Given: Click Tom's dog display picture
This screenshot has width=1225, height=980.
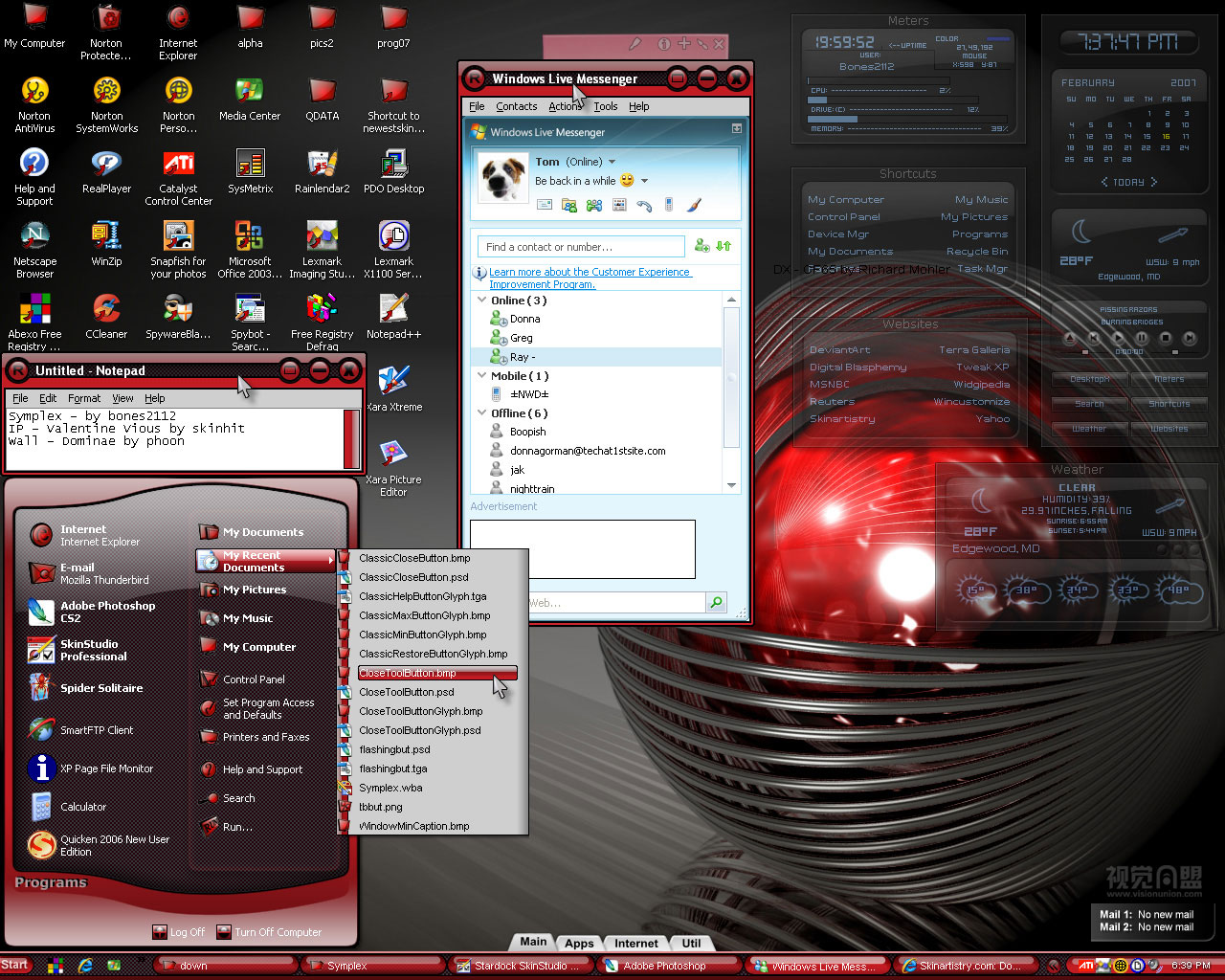Looking at the screenshot, I should 501,178.
